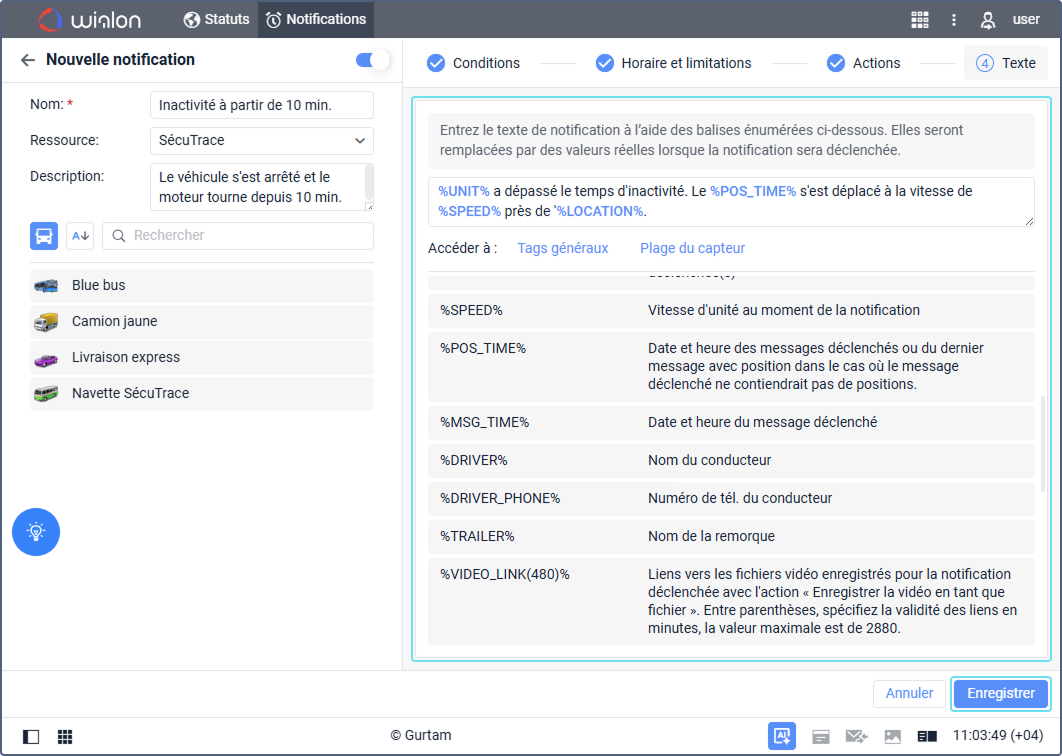Open the vertical three-dot menu
The width and height of the screenshot is (1062, 756).
[954, 19]
